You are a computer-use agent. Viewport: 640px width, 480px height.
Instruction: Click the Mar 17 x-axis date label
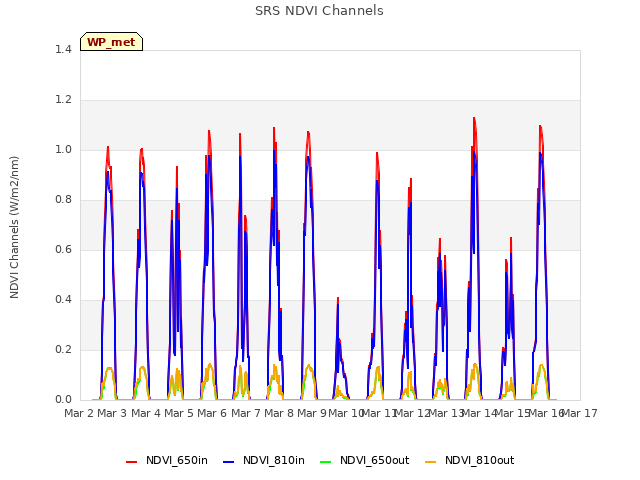(580, 413)
